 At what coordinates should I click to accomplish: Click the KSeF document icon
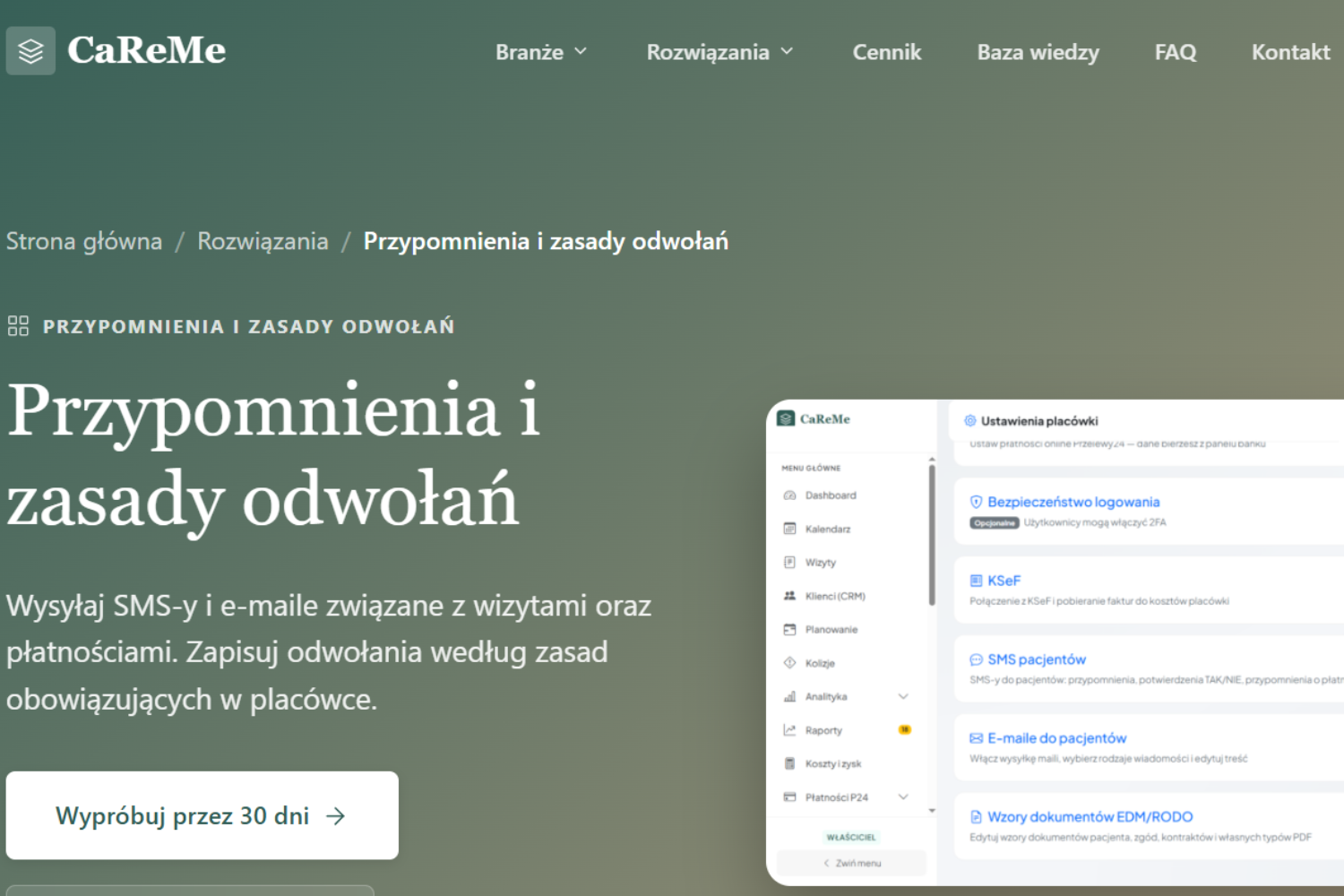click(976, 581)
